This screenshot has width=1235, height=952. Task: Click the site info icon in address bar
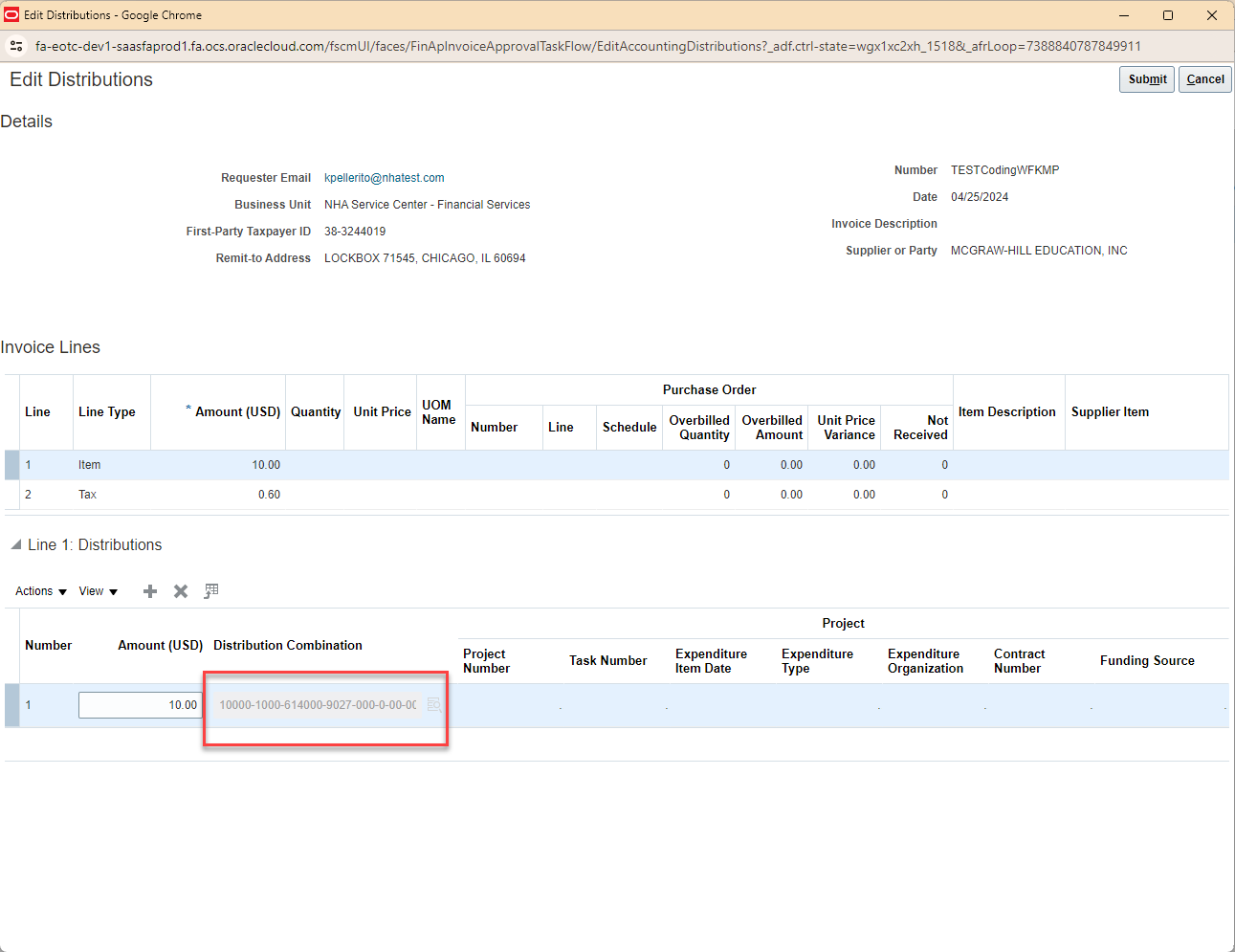click(x=16, y=46)
